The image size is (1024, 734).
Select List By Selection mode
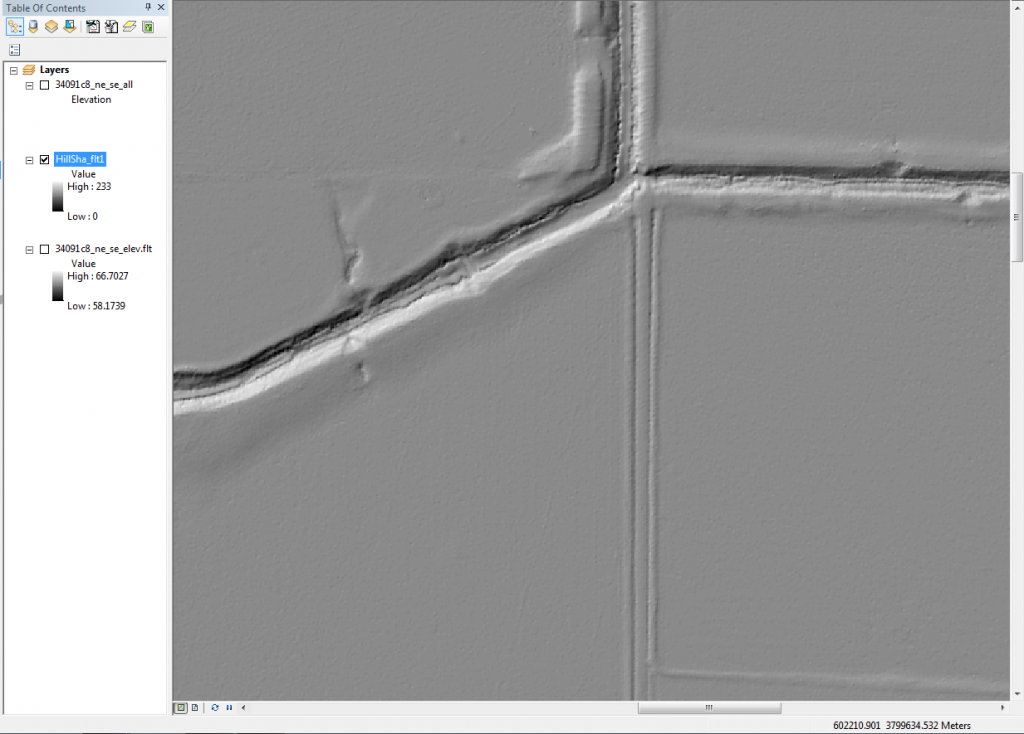(x=69, y=26)
